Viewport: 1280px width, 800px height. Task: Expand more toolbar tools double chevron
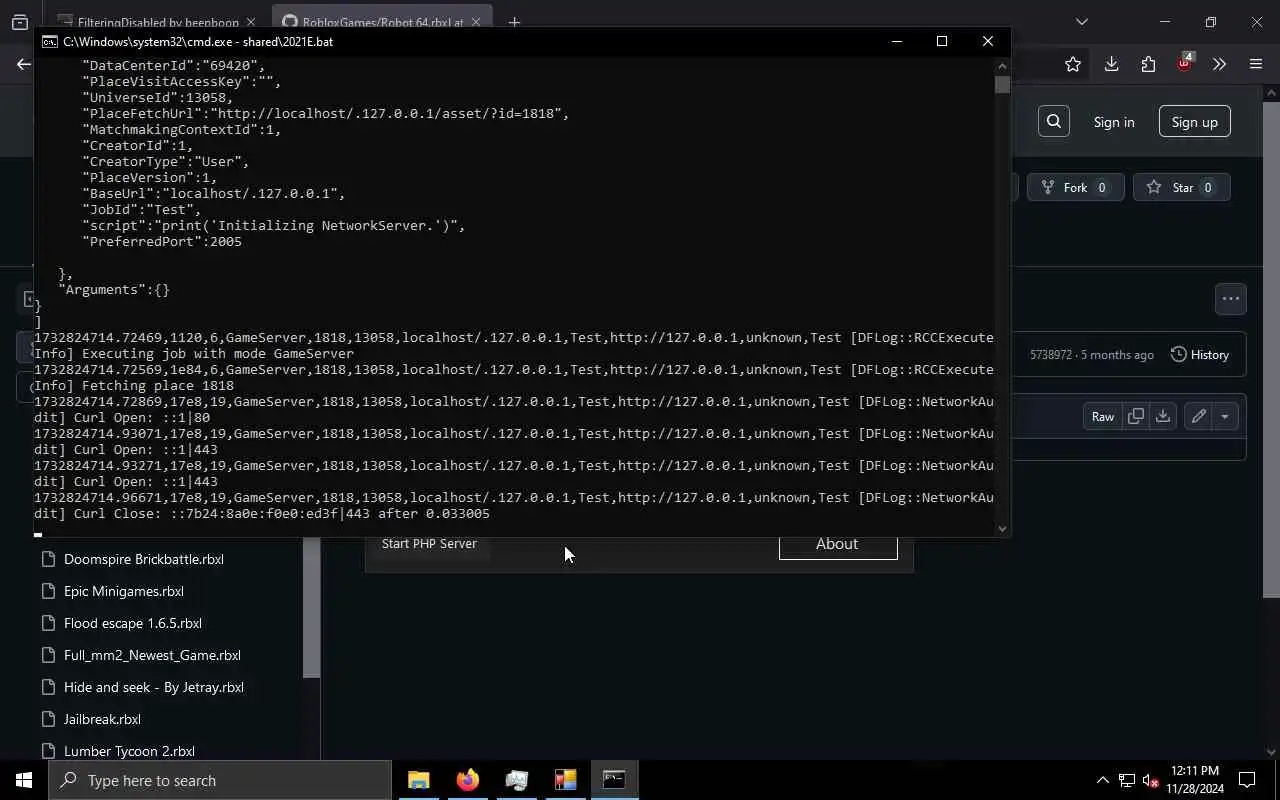point(1219,64)
